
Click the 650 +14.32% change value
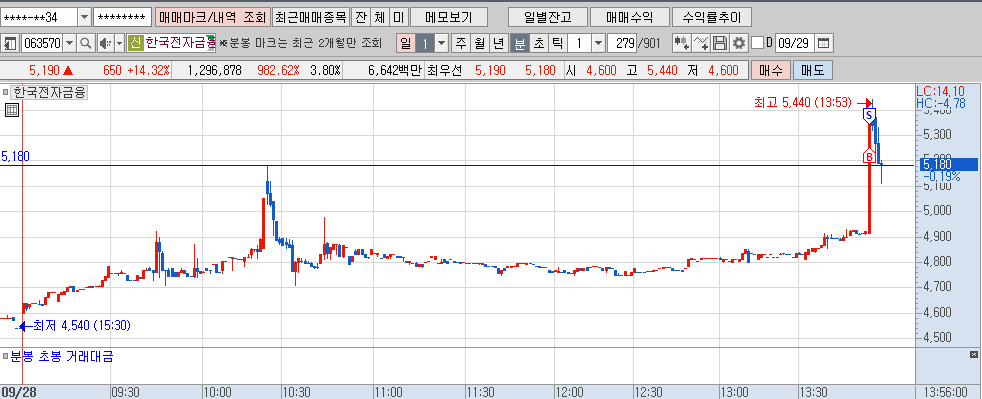[x=136, y=70]
